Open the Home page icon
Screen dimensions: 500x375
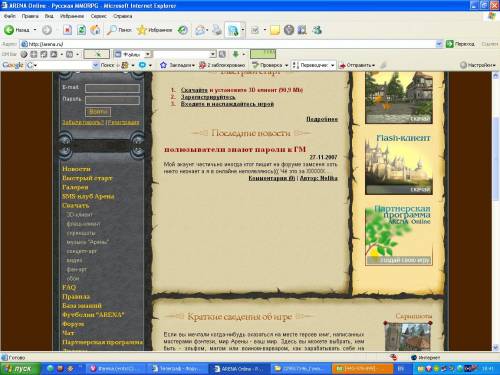[x=95, y=30]
